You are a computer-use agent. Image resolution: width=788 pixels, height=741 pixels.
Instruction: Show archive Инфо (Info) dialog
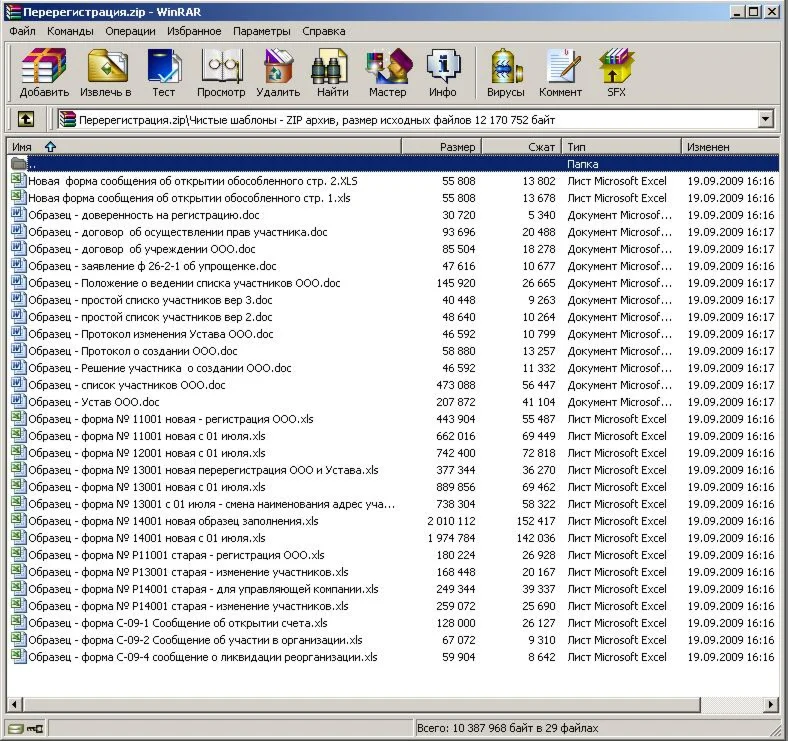pyautogui.click(x=442, y=73)
